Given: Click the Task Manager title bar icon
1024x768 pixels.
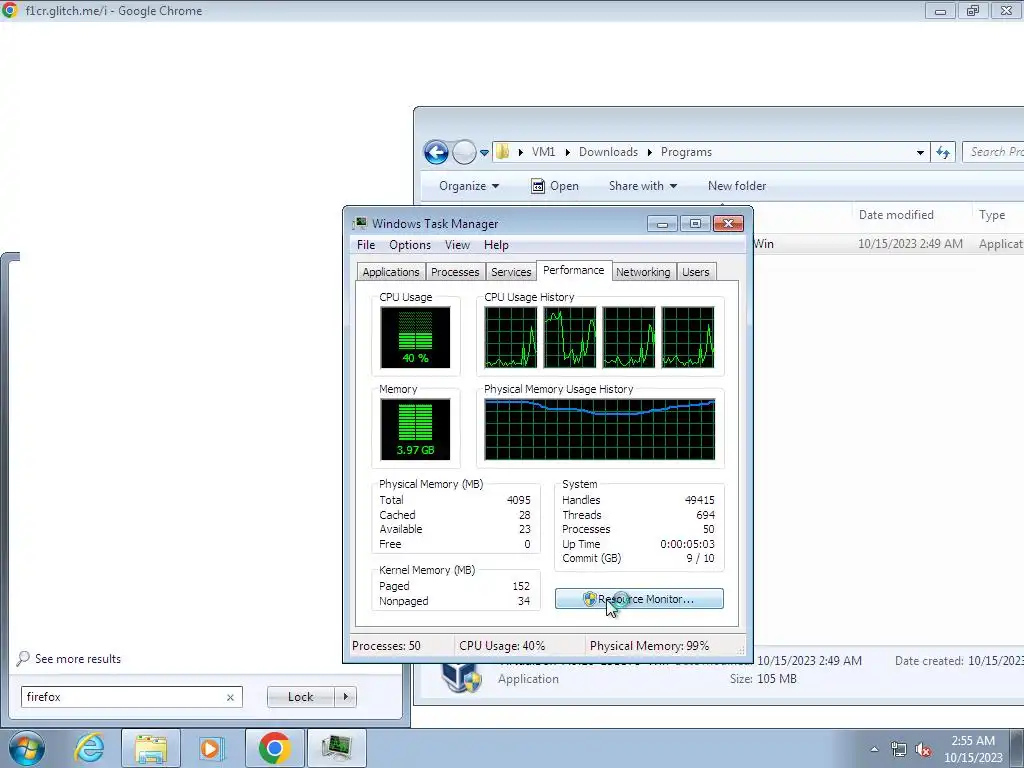Looking at the screenshot, I should 359,223.
